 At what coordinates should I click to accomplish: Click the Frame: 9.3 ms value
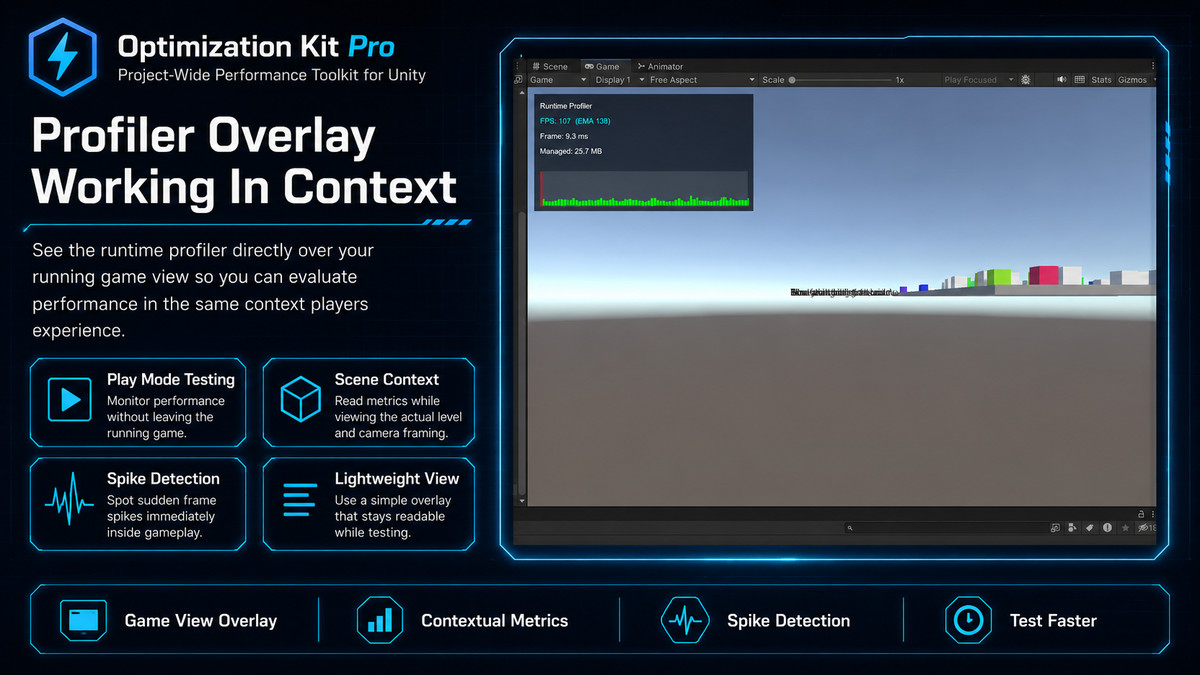[563, 136]
